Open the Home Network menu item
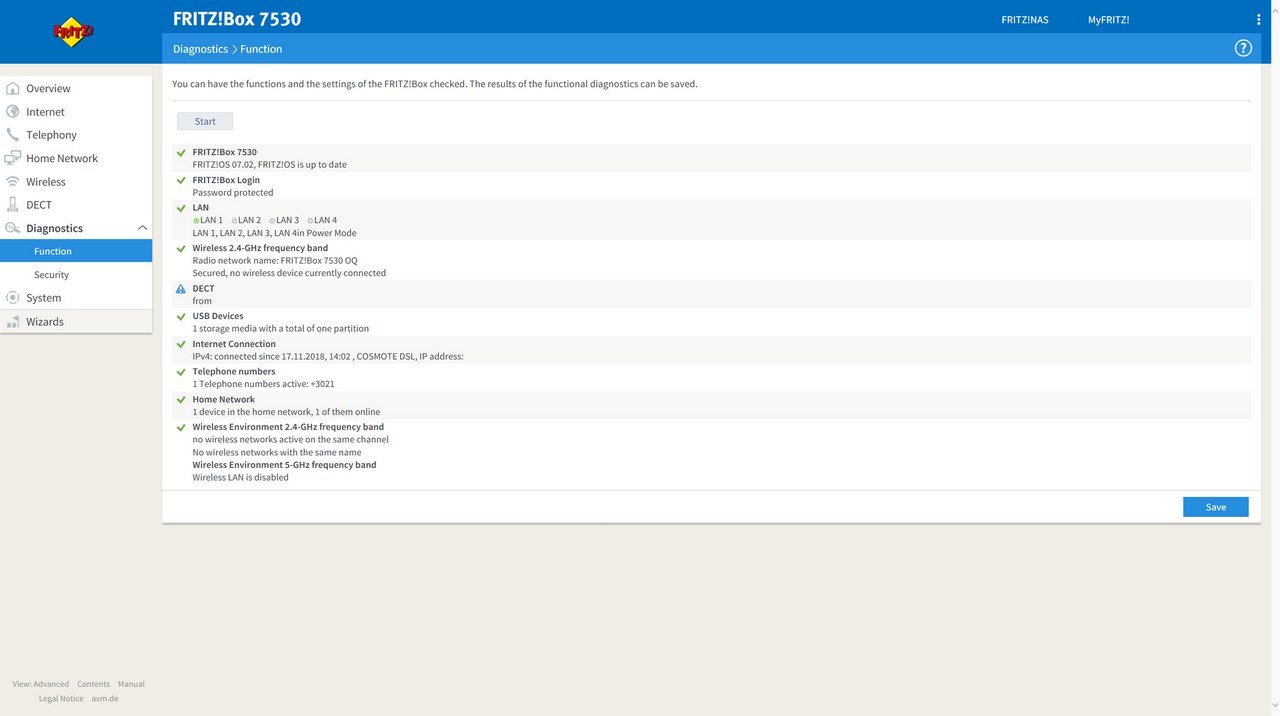This screenshot has width=1280, height=716. pyautogui.click(x=76, y=158)
